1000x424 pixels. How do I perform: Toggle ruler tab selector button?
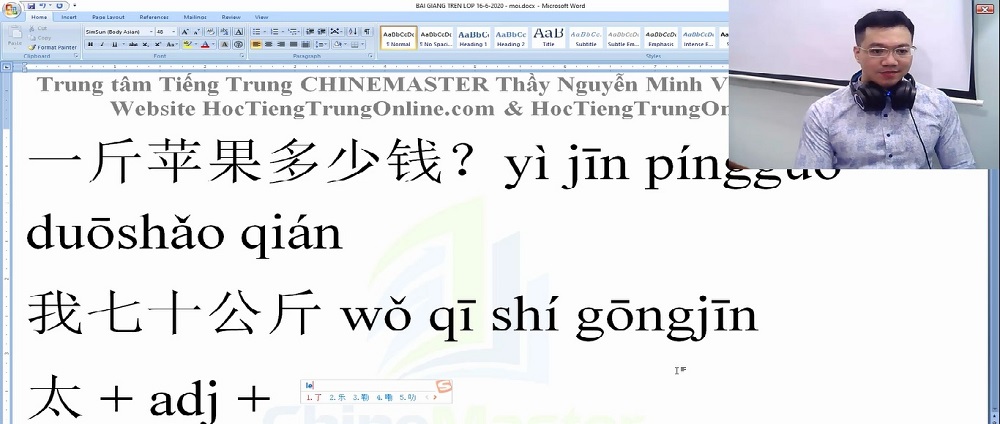pos(6,66)
